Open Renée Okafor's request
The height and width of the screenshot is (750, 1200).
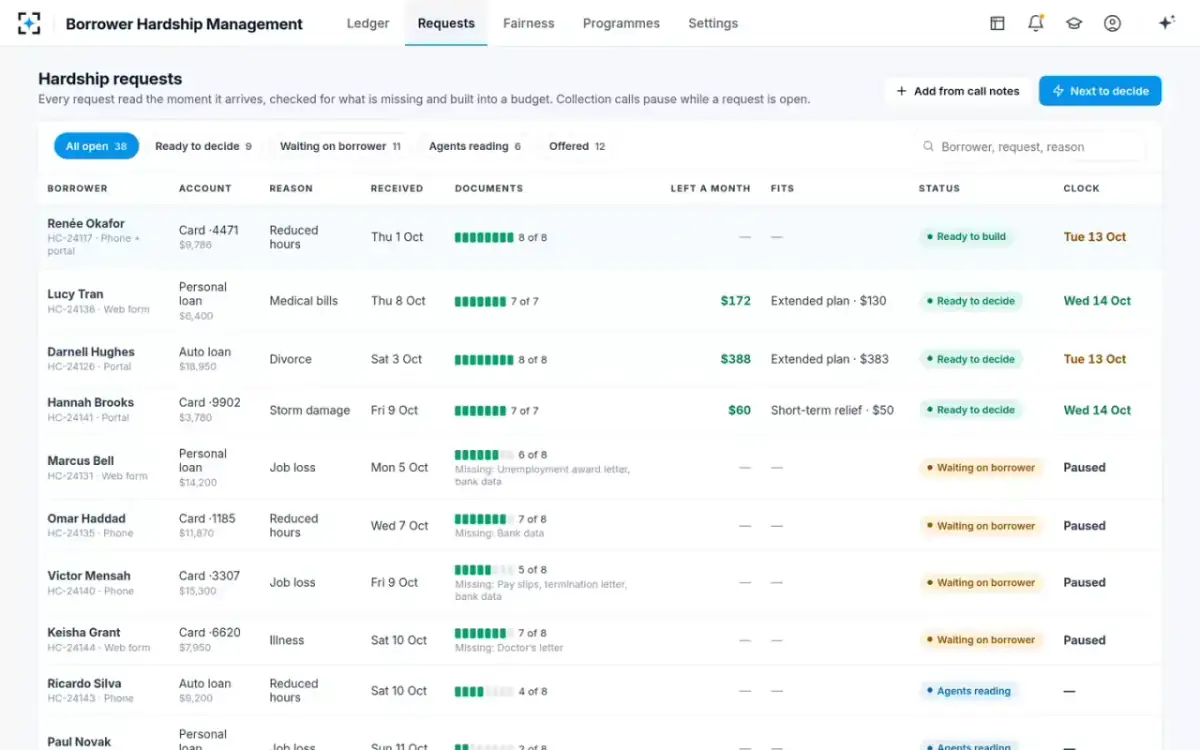click(600, 237)
